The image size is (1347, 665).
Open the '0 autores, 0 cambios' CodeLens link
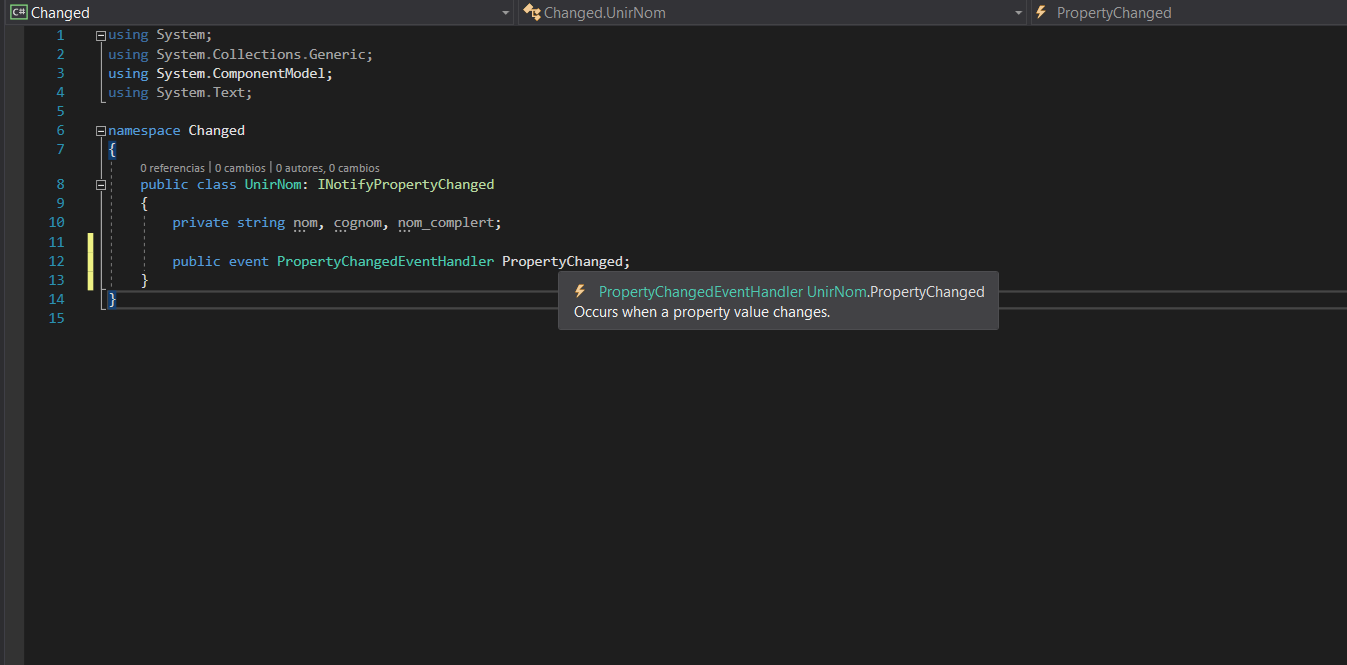[x=327, y=168]
